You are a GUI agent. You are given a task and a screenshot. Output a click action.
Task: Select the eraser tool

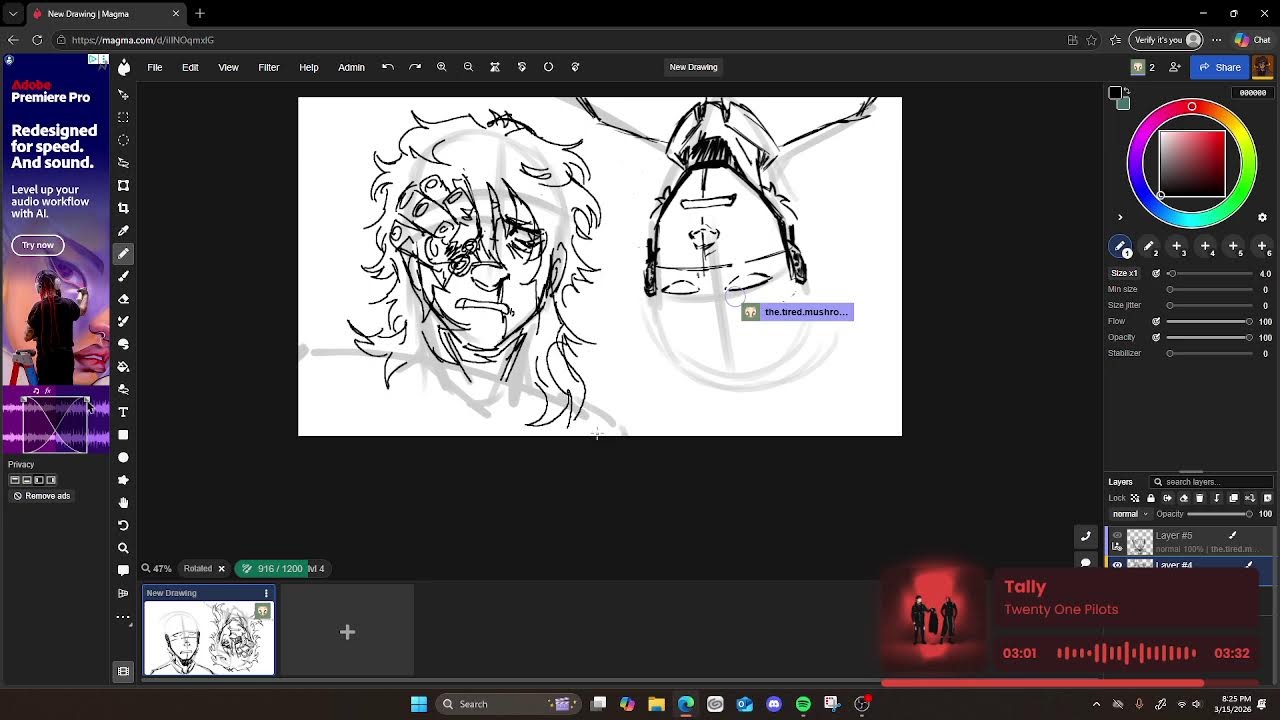click(123, 299)
